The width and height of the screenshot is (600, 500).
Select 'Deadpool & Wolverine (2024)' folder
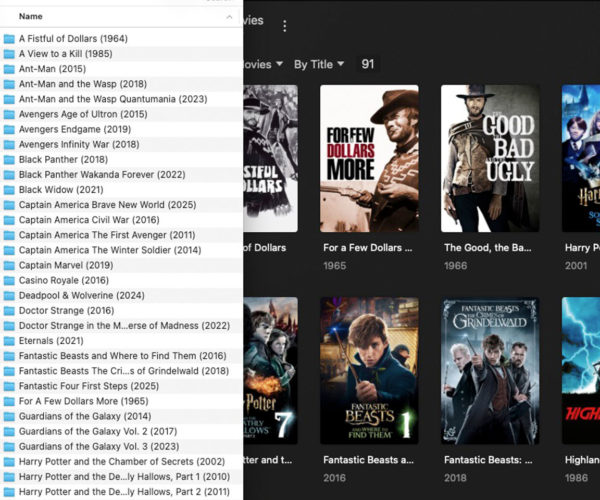click(121, 295)
